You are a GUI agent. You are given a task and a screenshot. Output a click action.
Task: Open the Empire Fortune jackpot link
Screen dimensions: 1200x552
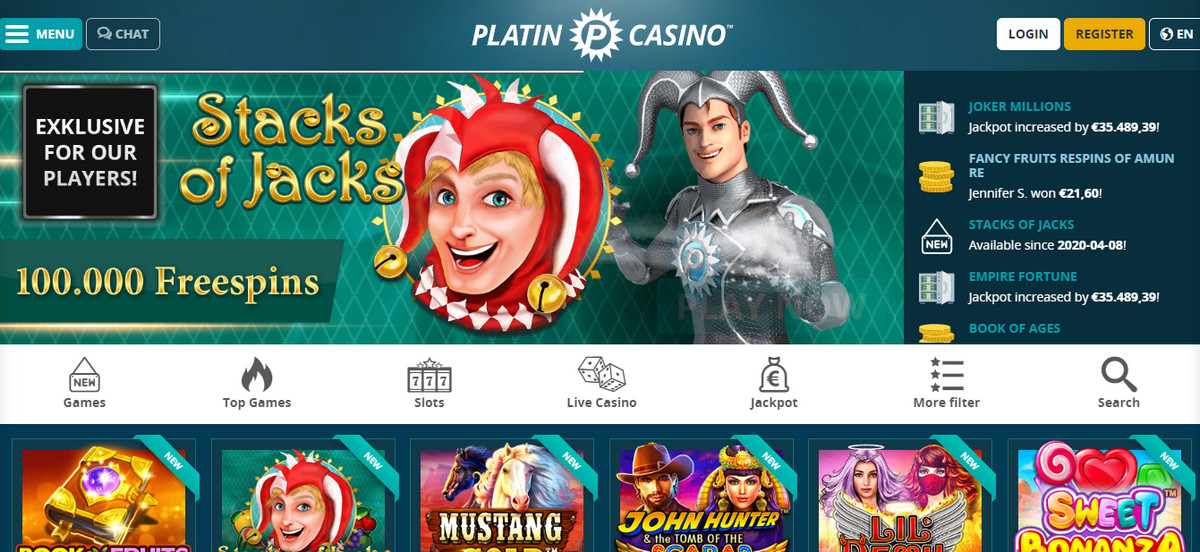point(1022,276)
